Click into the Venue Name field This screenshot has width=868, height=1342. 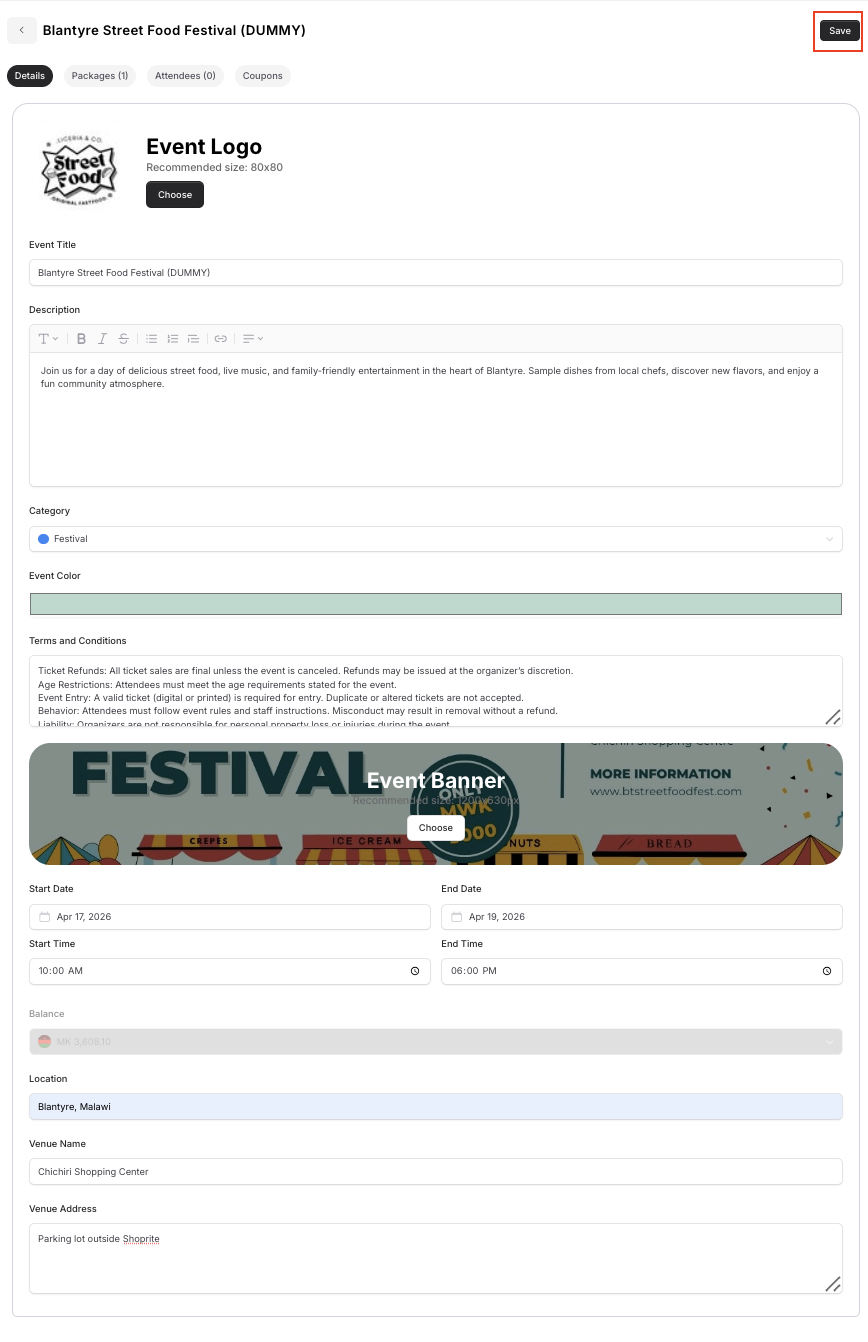[x=436, y=1172]
